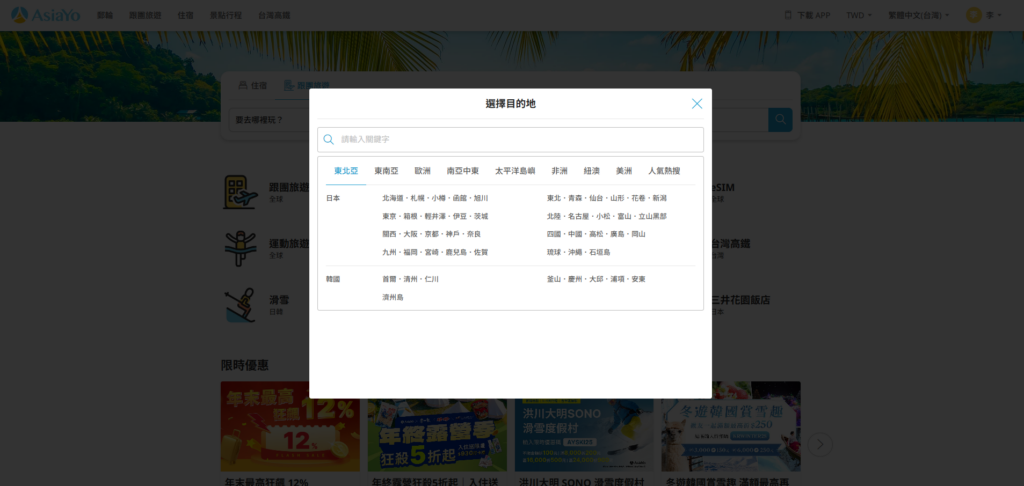1024x486 pixels.
Task: Open 景點行程 in the top navigation
Action: (x=226, y=15)
